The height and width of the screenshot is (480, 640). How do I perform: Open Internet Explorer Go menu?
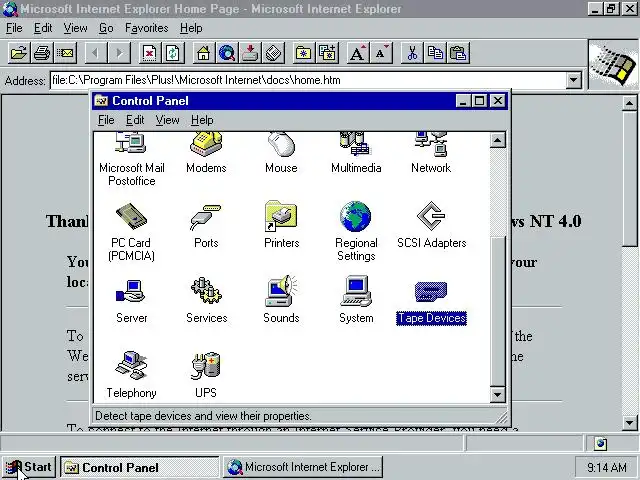point(106,28)
